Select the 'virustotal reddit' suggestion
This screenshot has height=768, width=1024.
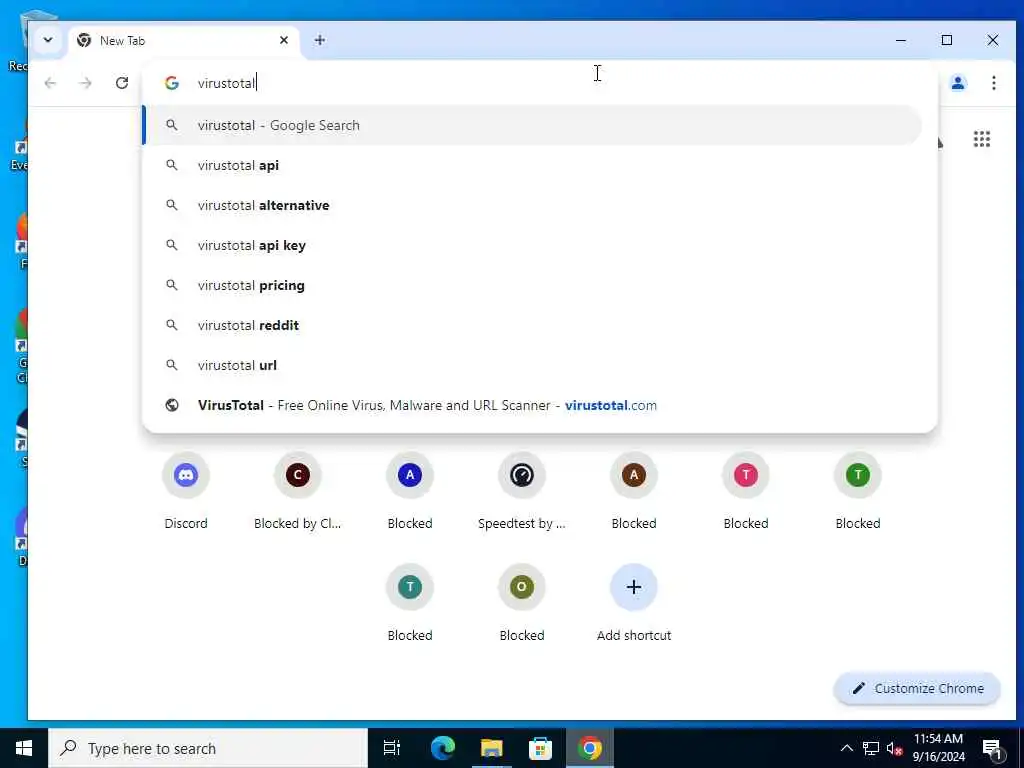pos(532,325)
